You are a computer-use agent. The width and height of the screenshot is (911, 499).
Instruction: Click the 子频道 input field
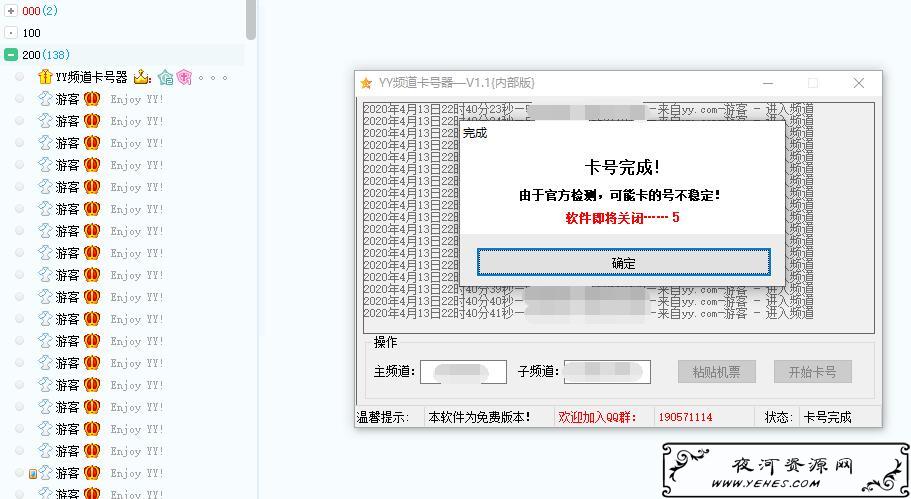[607, 372]
